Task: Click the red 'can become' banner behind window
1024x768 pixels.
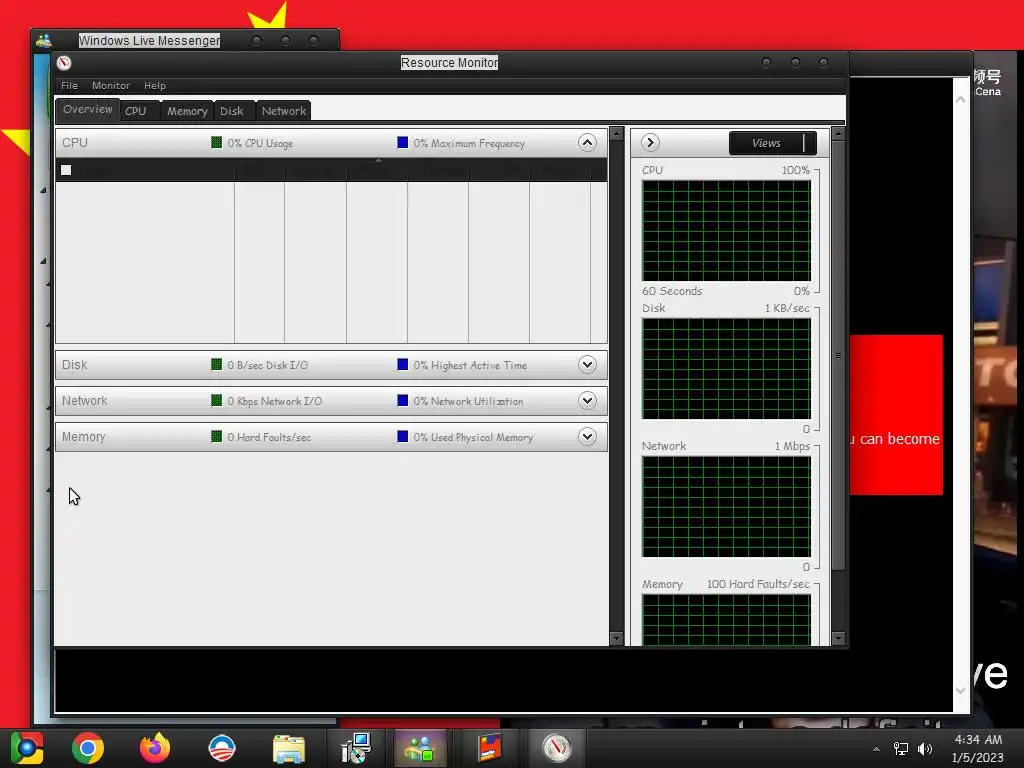Action: pyautogui.click(x=896, y=415)
